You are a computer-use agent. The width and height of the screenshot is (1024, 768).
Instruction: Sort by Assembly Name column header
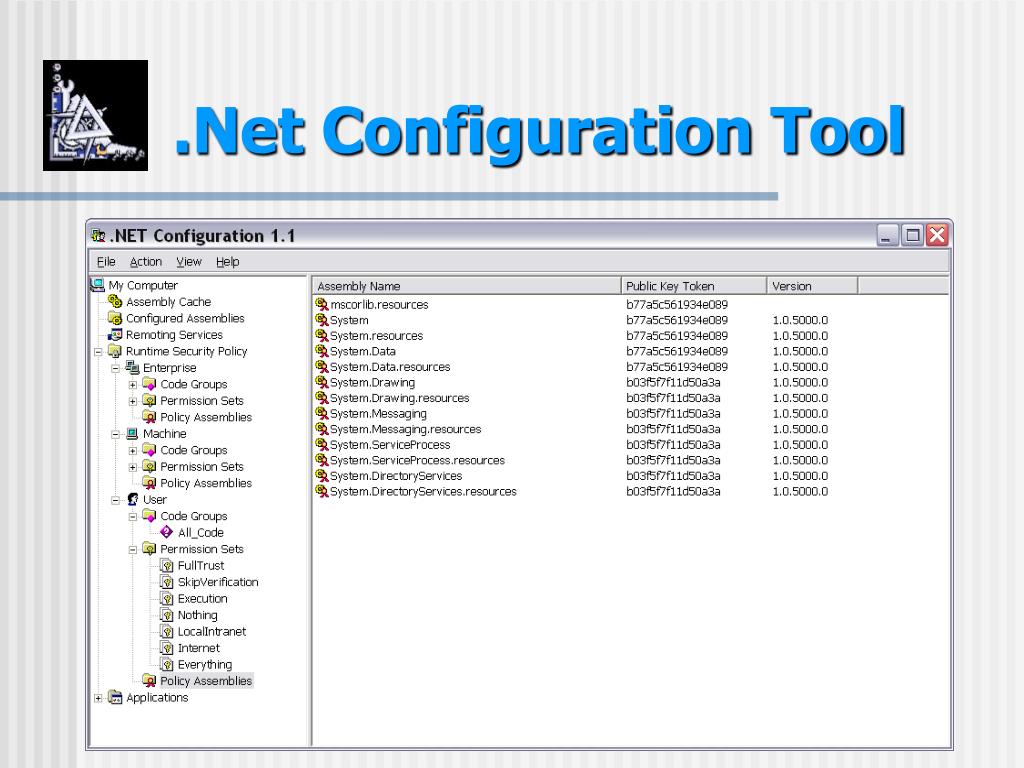466,286
